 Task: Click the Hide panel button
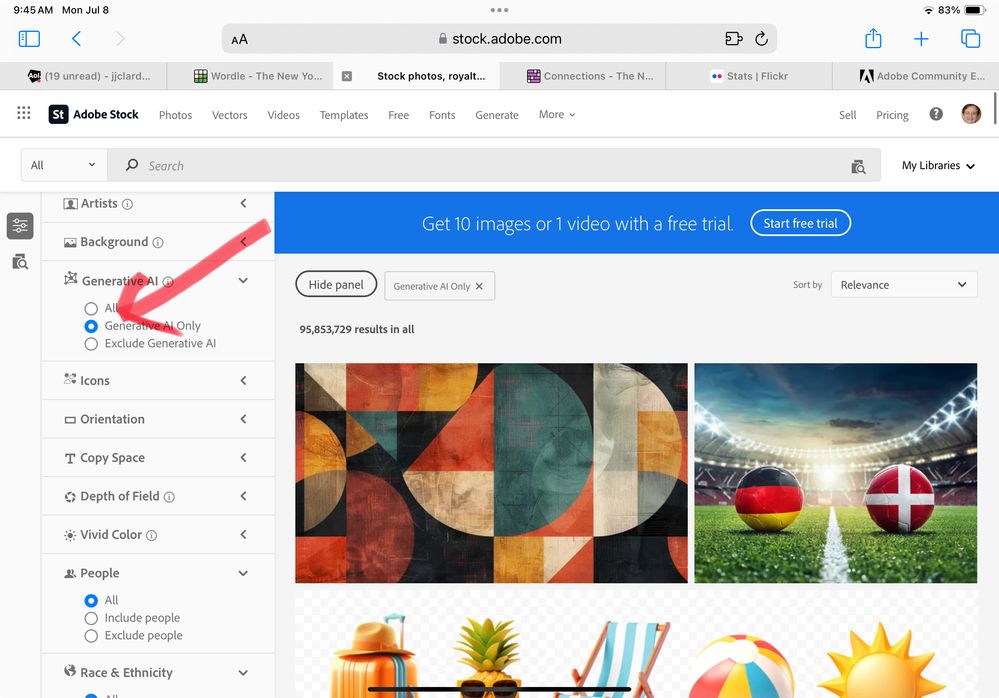pyautogui.click(x=336, y=285)
